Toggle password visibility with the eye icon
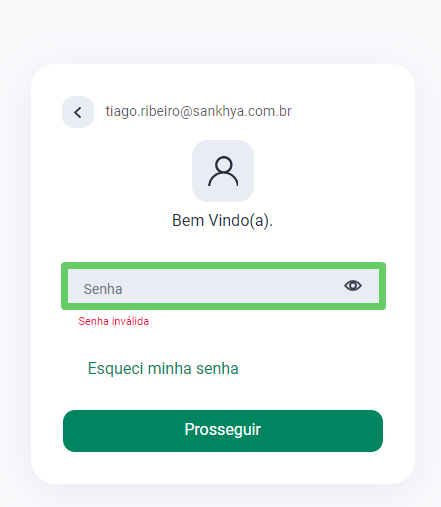 point(353,286)
